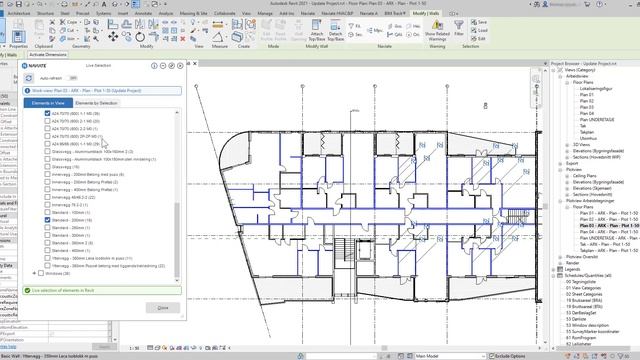Expand the Windows (36) tree node
The width and height of the screenshot is (640, 360).
point(34,273)
